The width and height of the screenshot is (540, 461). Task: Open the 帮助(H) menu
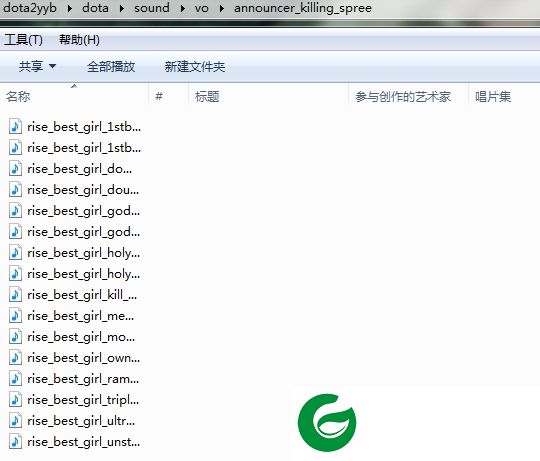tap(79, 40)
